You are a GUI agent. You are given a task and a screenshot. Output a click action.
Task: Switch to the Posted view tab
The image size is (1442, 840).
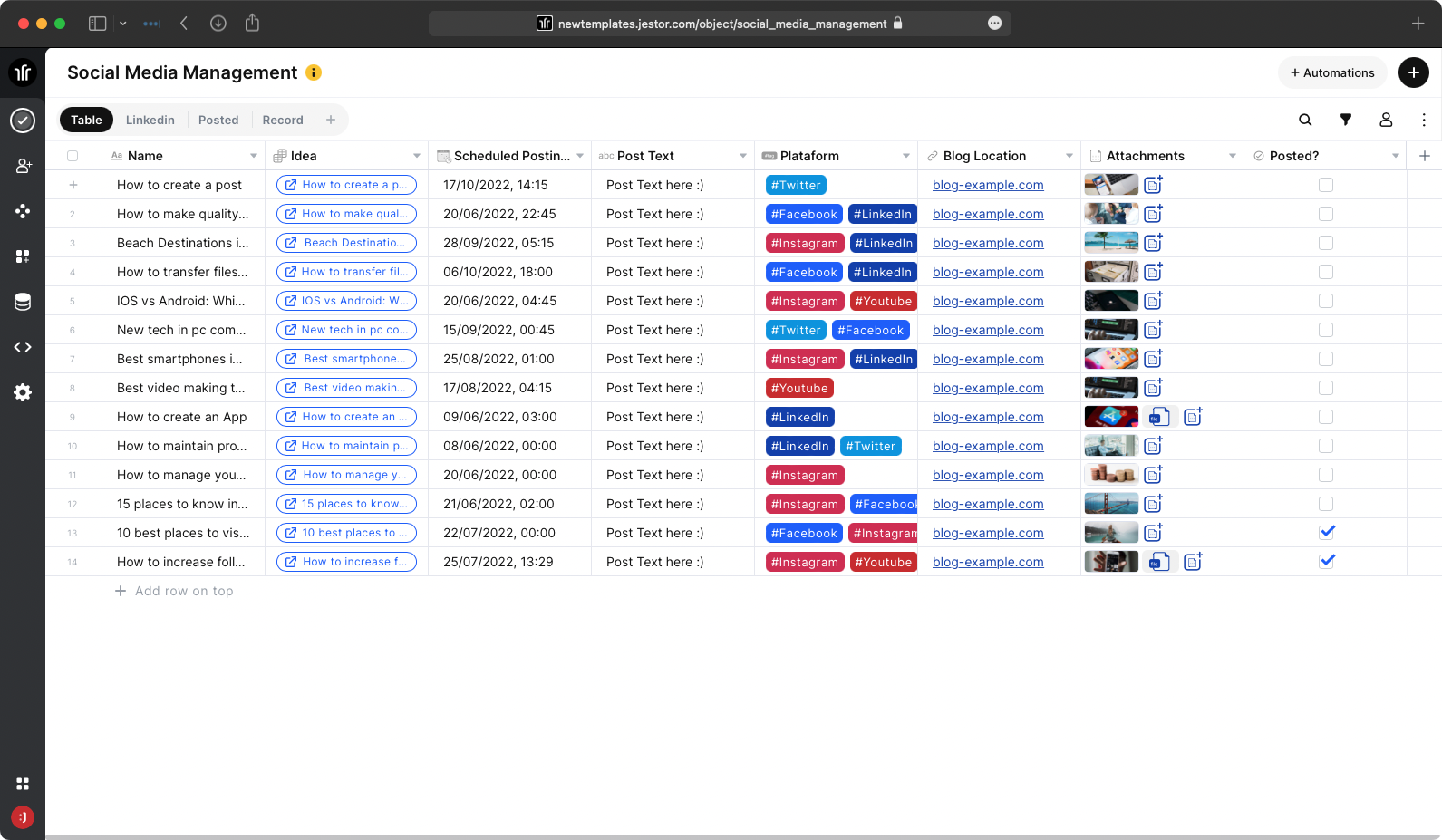[218, 120]
